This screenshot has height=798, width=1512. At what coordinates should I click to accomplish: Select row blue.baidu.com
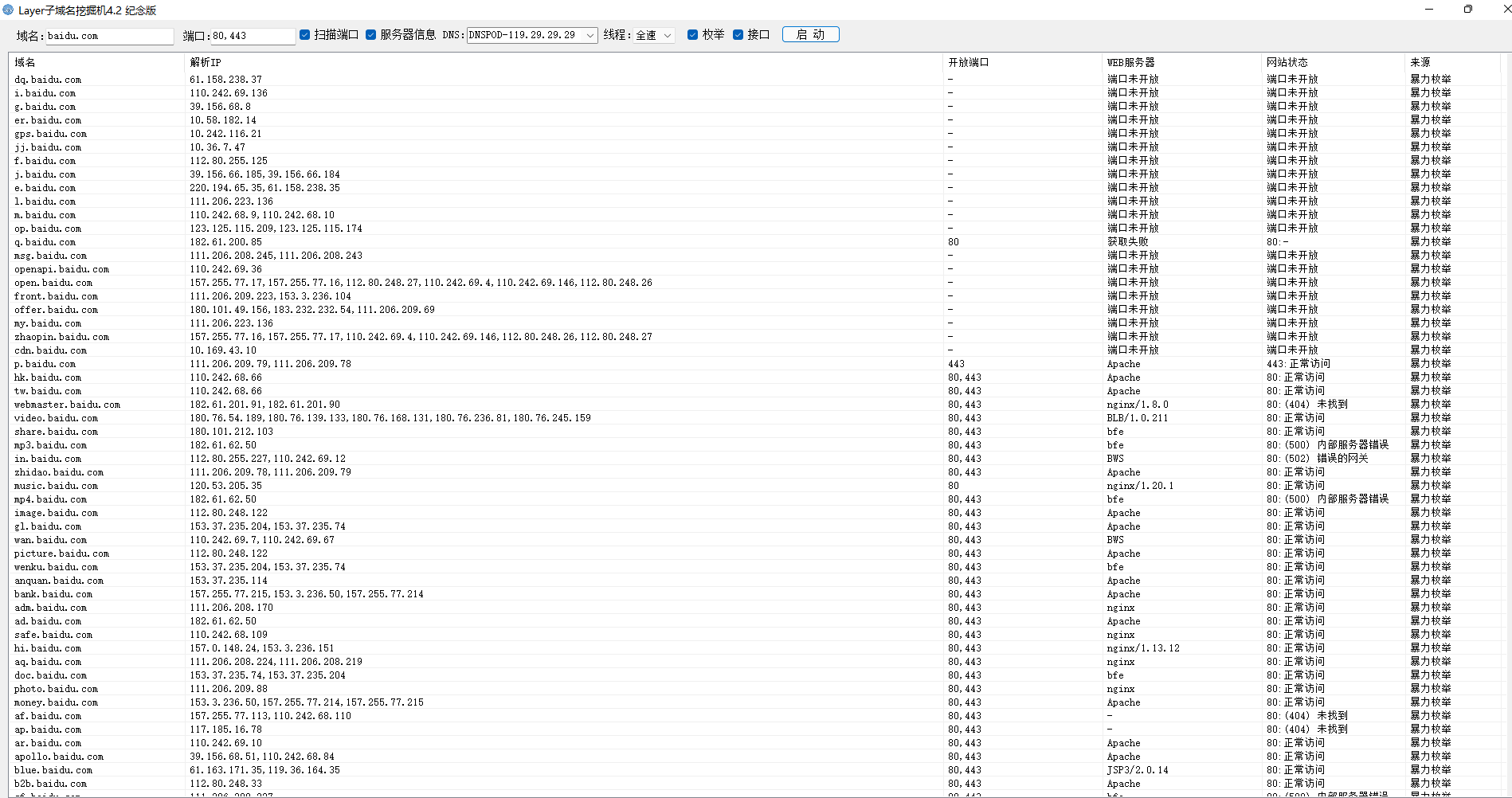tap(755, 770)
